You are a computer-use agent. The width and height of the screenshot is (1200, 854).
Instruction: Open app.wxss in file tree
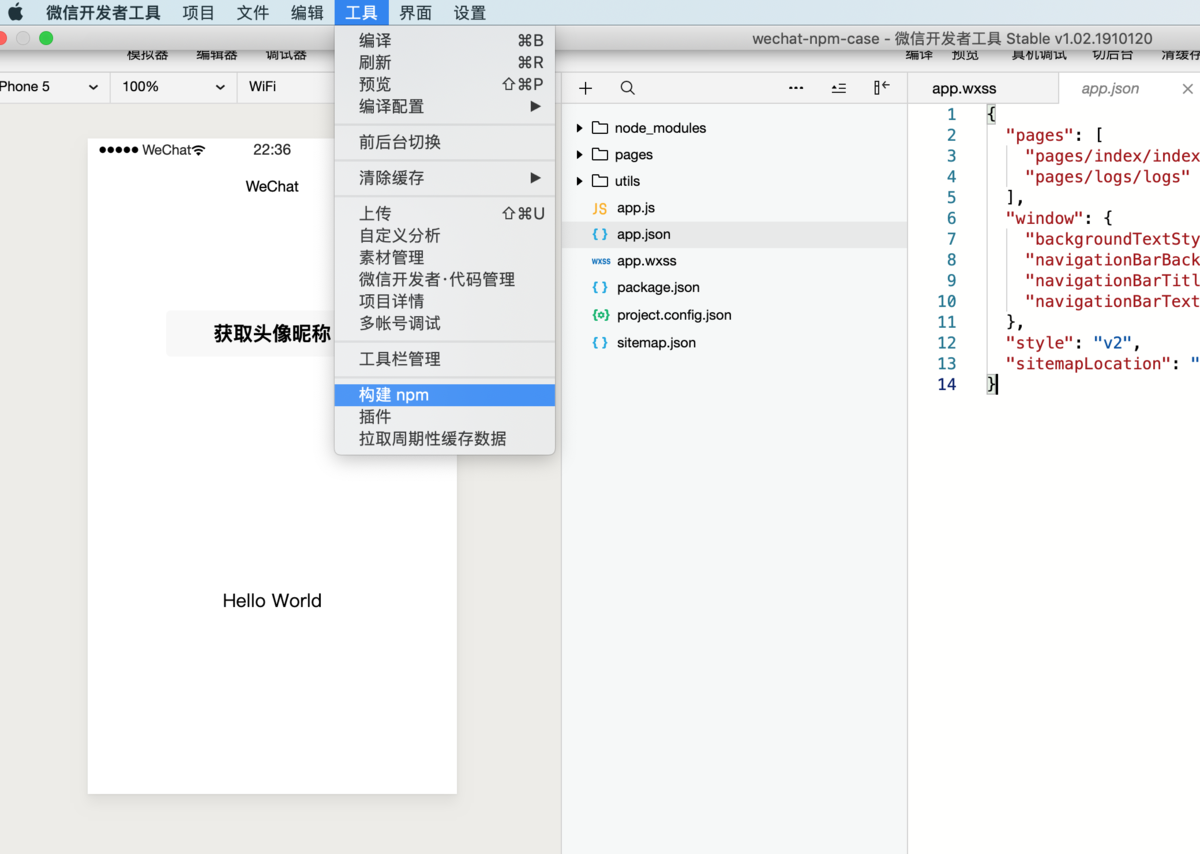(734, 261)
